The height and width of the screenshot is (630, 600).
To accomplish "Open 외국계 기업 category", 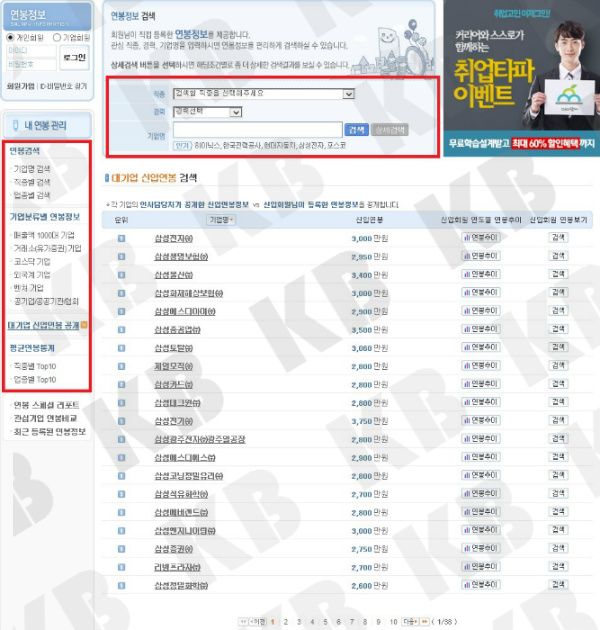I will (32, 275).
